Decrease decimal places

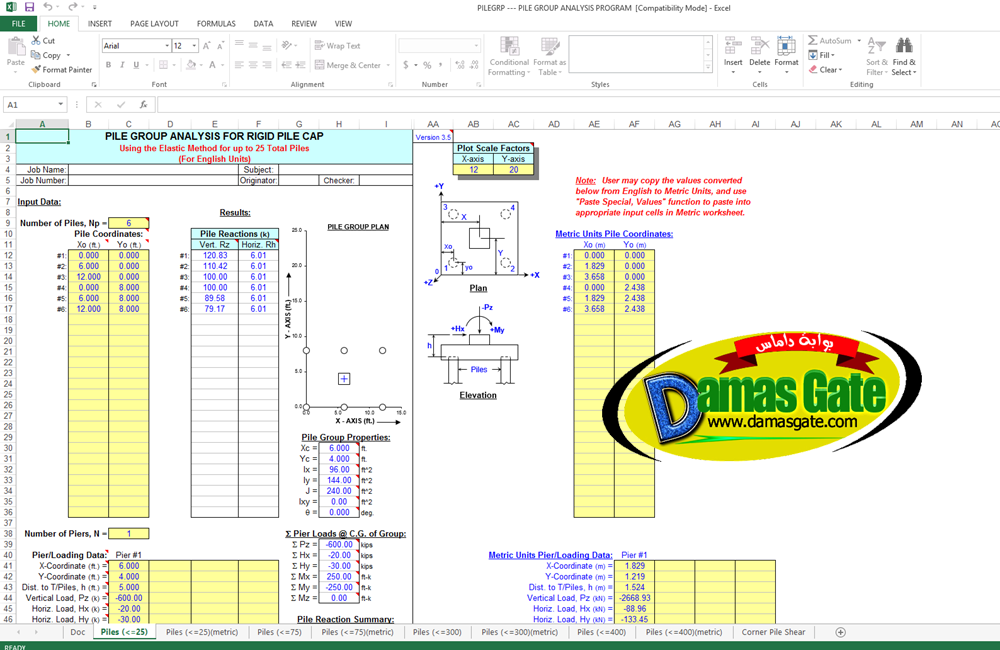click(474, 65)
